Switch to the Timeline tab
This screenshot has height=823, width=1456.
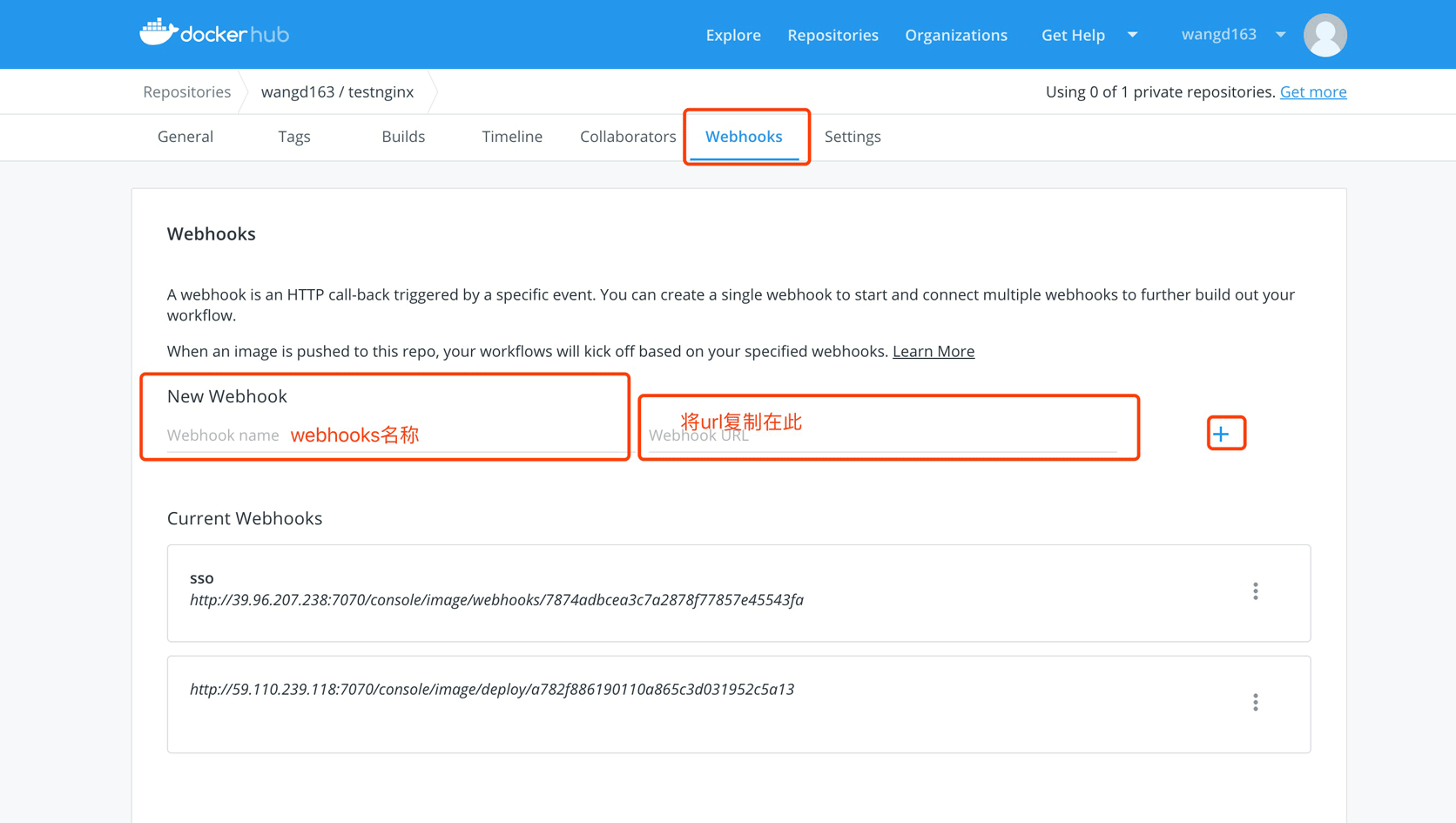point(512,137)
